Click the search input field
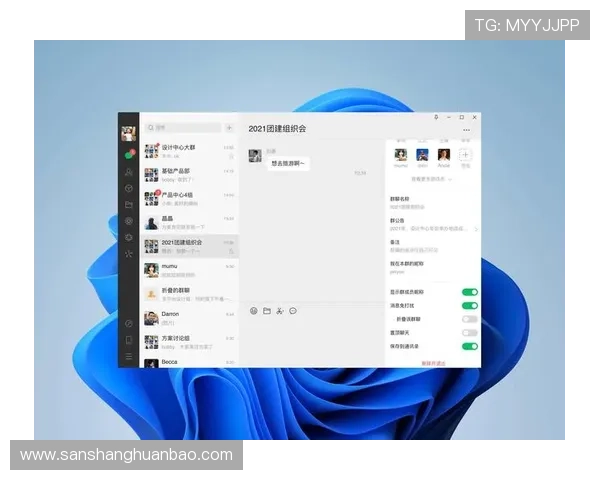The height and width of the screenshot is (480, 600). [183, 128]
